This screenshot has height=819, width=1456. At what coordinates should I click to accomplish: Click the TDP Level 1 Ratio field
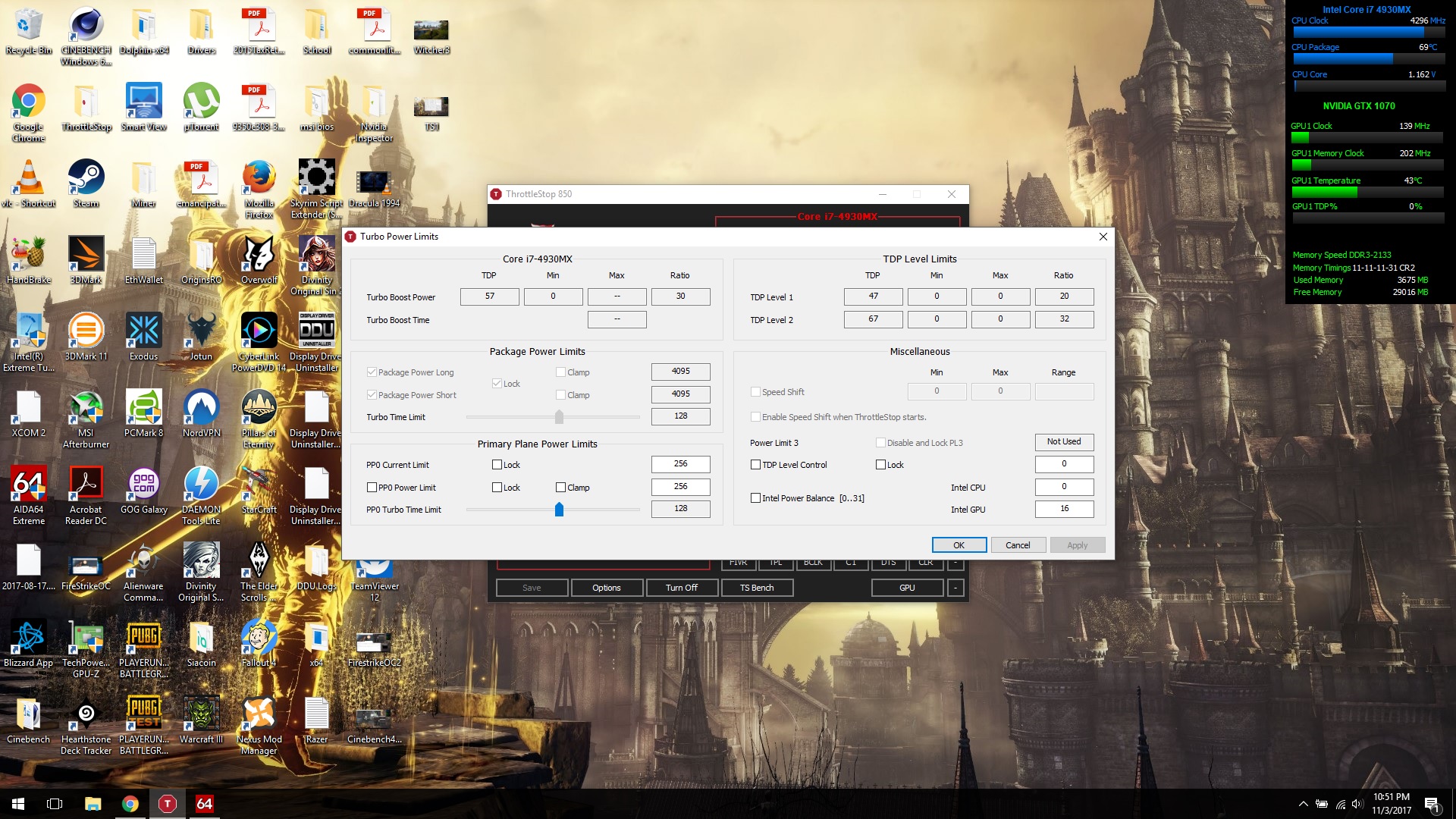[1064, 297]
